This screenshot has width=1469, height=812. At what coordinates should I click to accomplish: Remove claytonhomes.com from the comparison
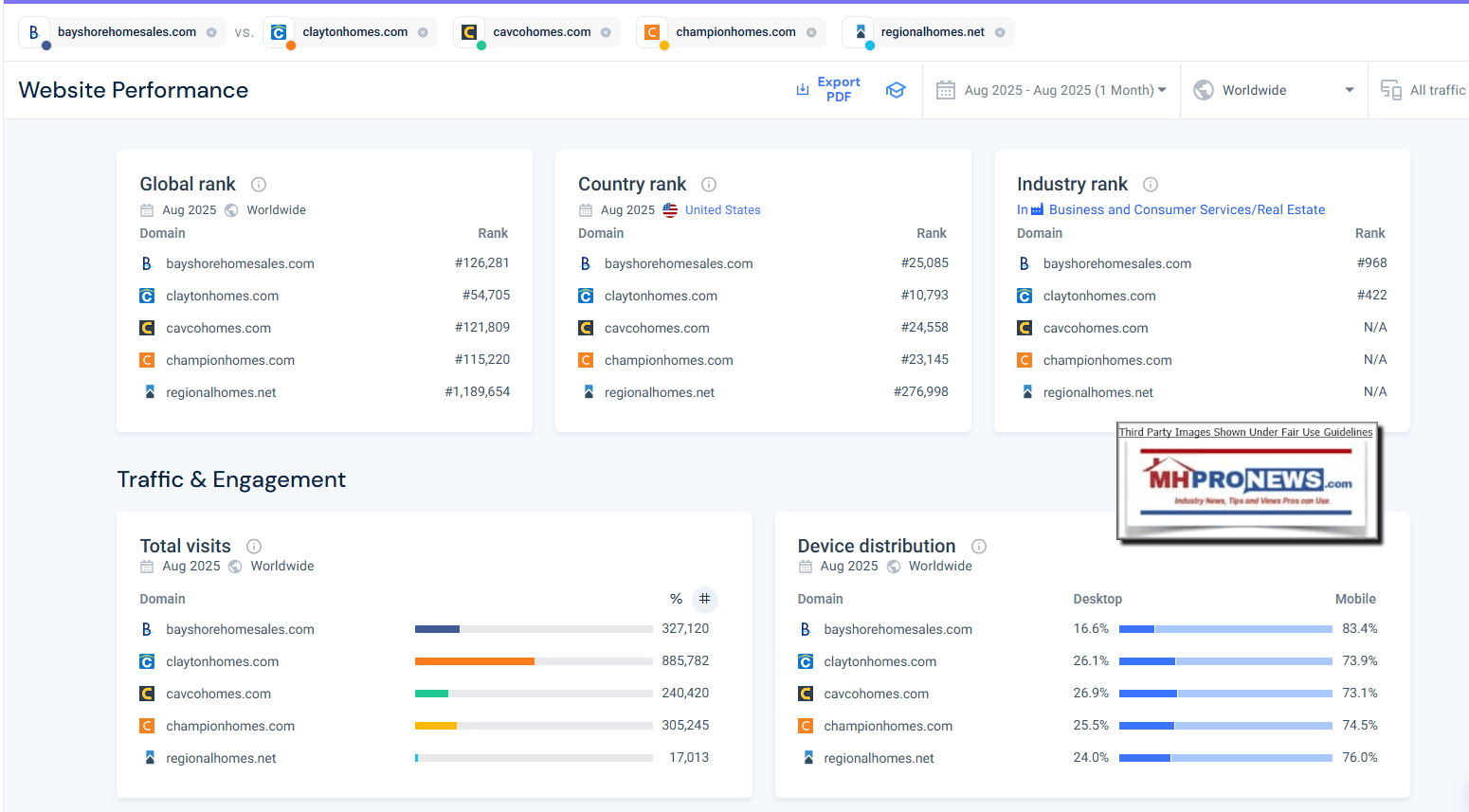point(423,32)
